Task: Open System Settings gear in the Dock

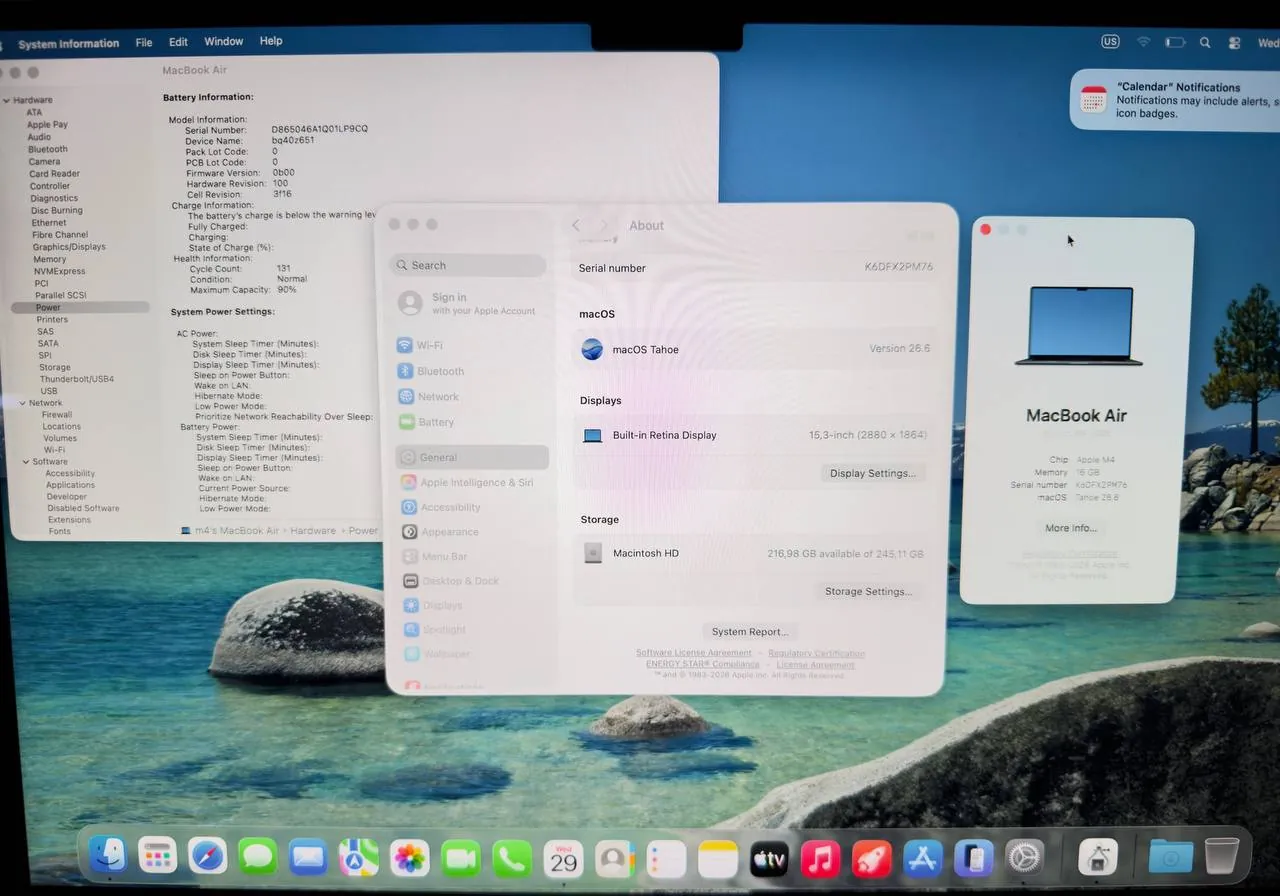Action: 1024,857
